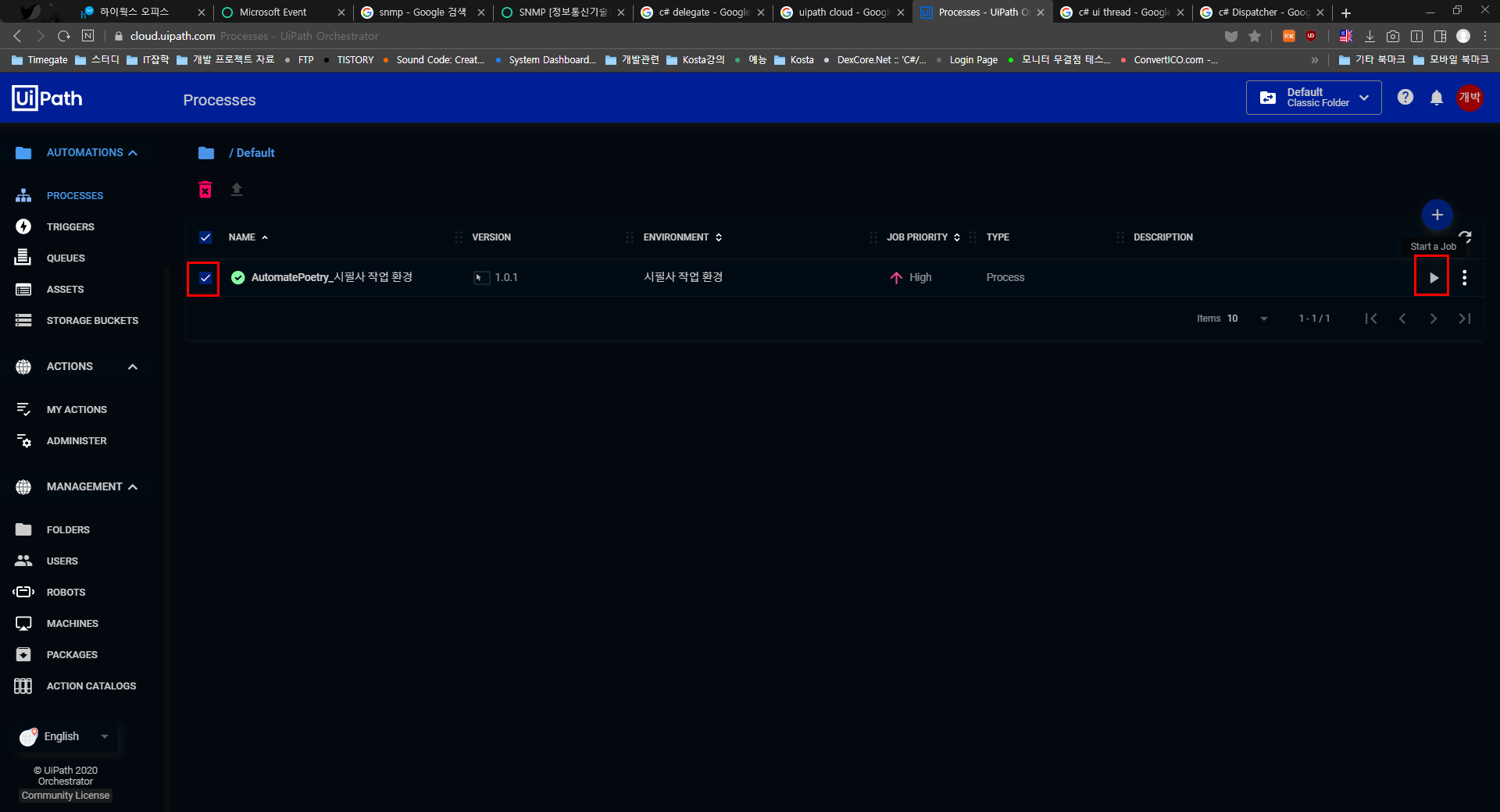This screenshot has height=812, width=1500.
Task: Toggle the select-all checkbox in header
Action: point(205,237)
